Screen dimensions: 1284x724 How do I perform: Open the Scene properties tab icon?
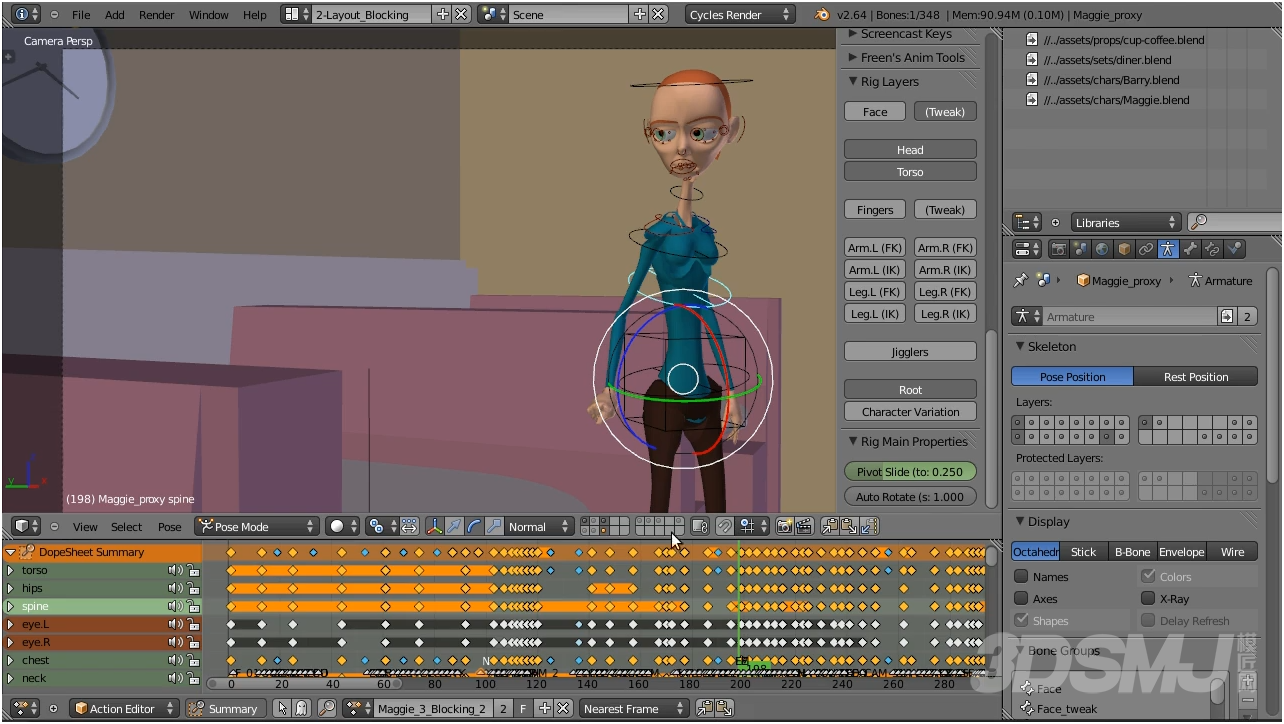point(1081,250)
